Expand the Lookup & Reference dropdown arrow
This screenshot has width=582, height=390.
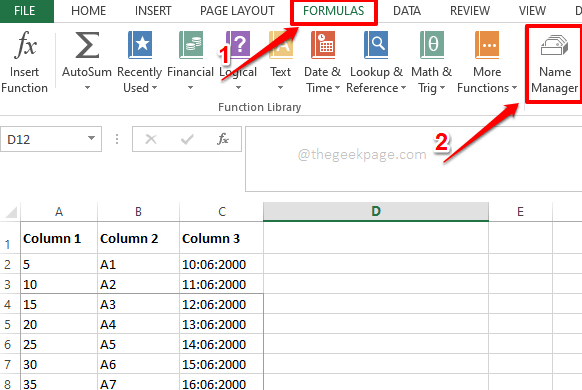[403, 88]
